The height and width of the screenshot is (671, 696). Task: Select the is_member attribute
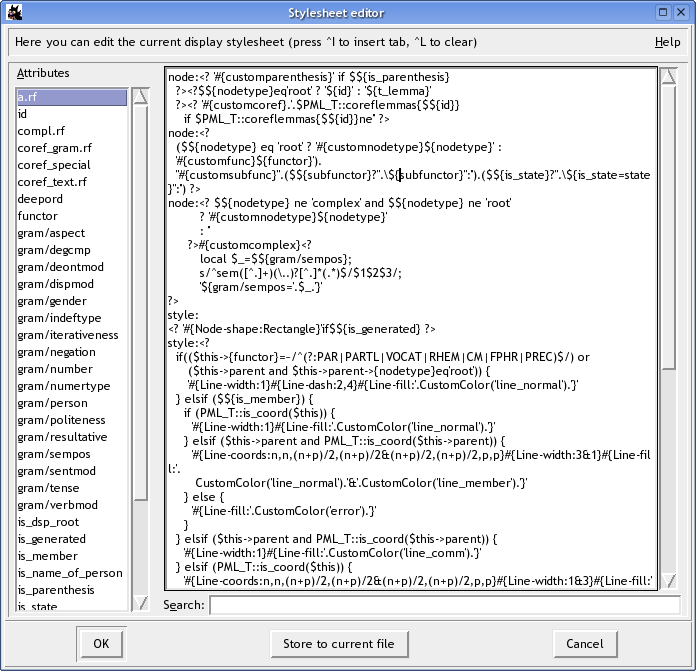tap(72, 556)
